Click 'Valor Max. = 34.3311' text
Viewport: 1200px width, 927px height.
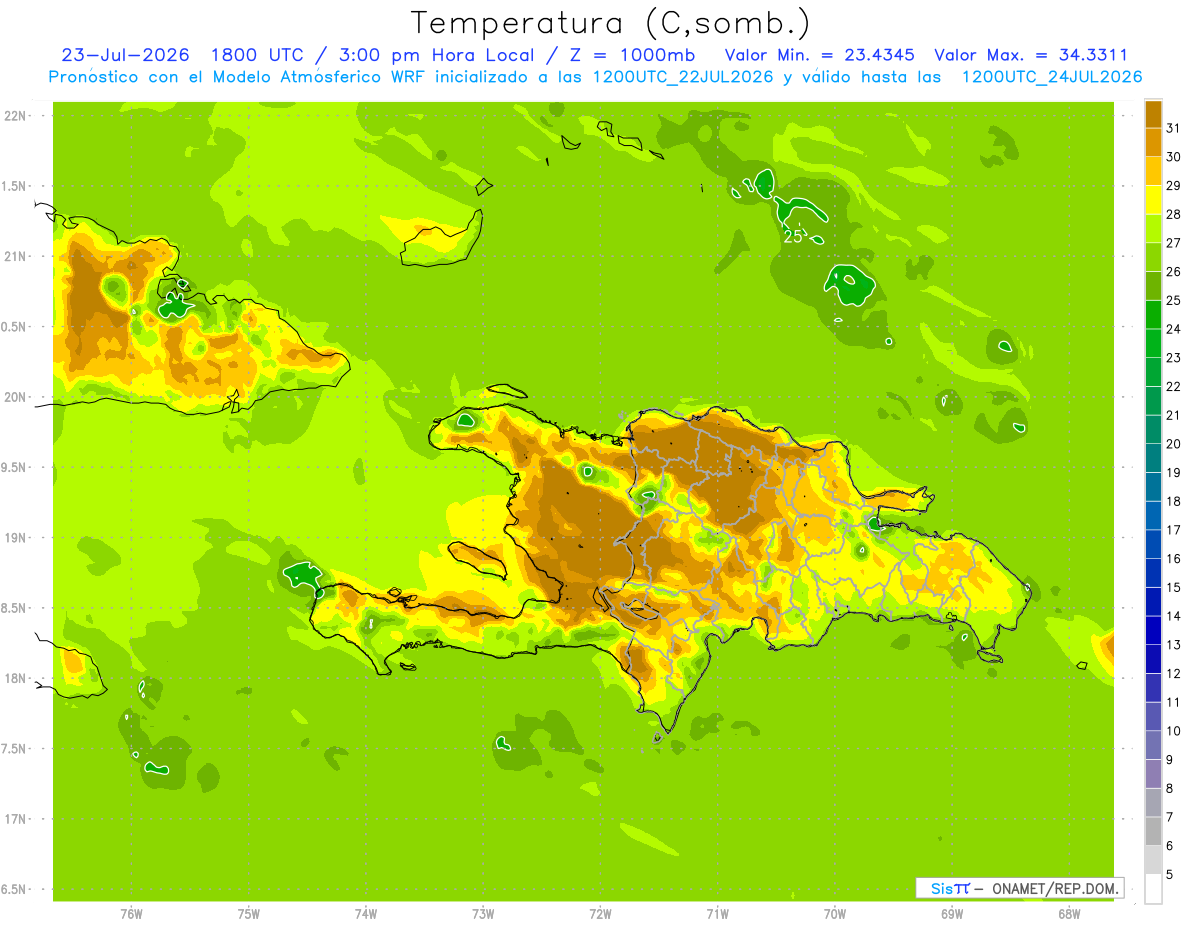[1031, 55]
